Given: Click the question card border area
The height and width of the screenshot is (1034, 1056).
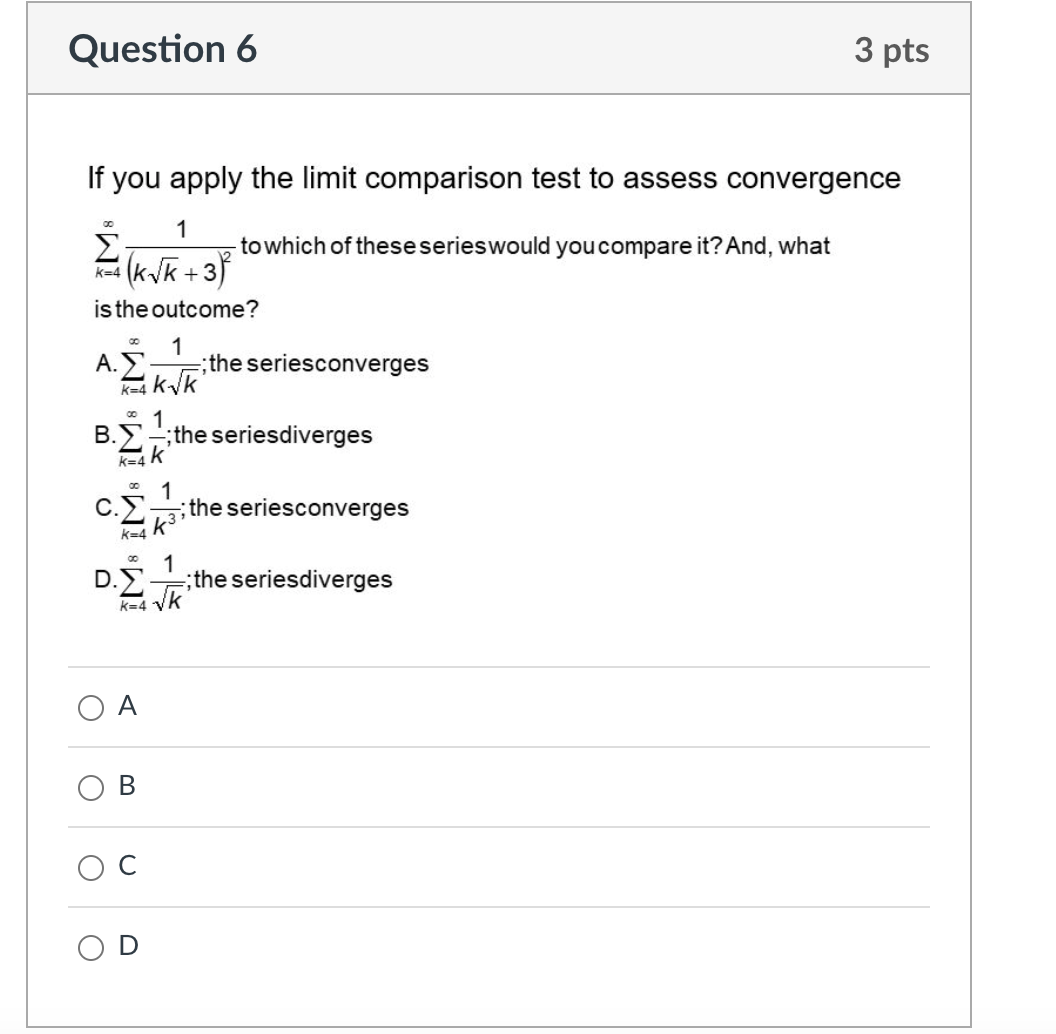Looking at the screenshot, I should [x=27, y=500].
